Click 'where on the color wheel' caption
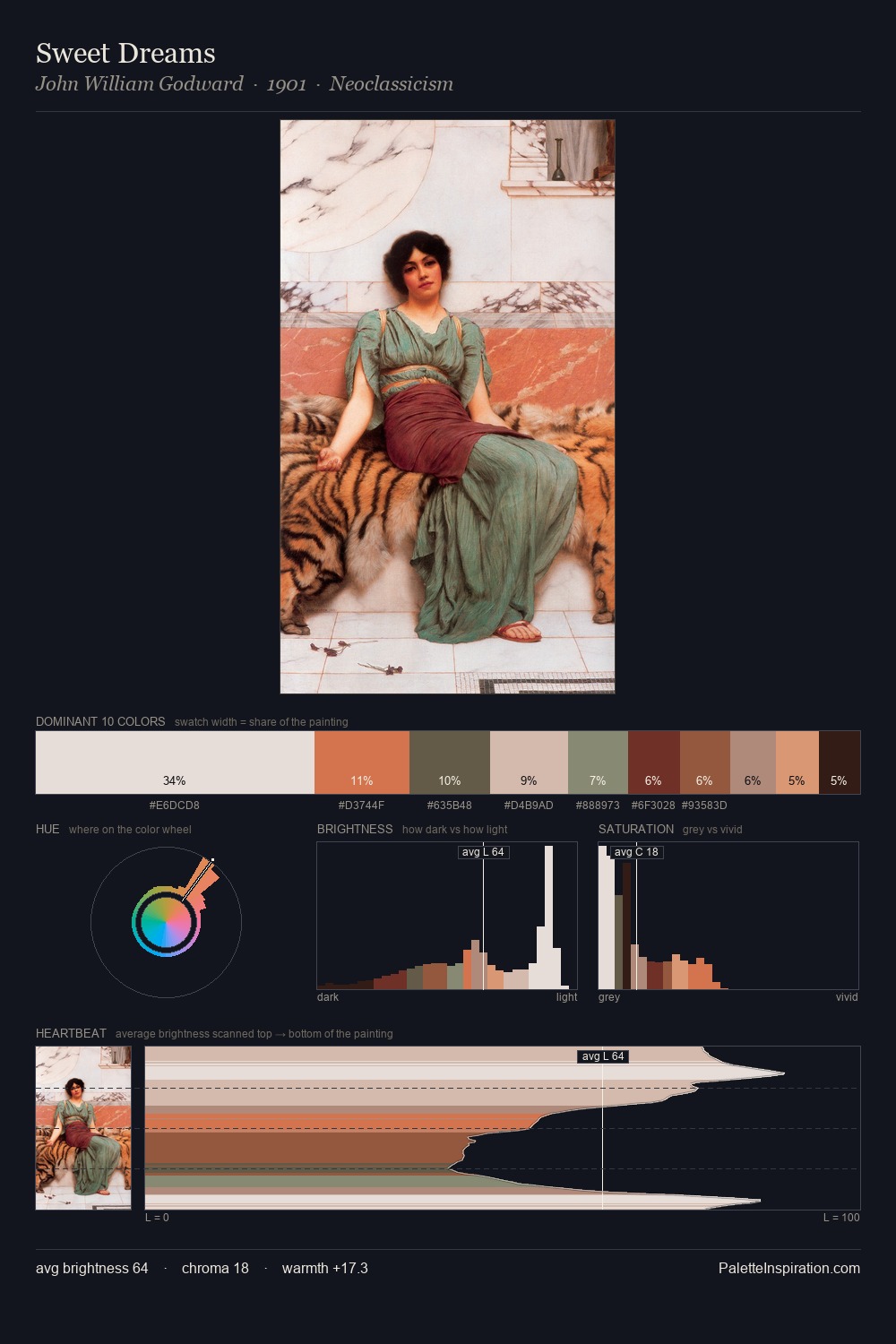Viewport: 896px width, 1344px height. click(x=130, y=830)
